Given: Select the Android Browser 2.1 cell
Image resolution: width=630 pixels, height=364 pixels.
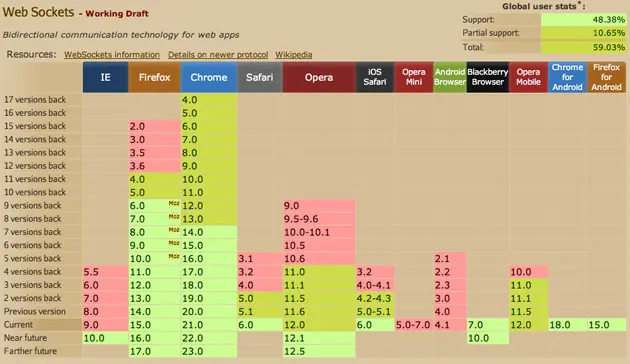Looking at the screenshot, I should pos(450,258).
